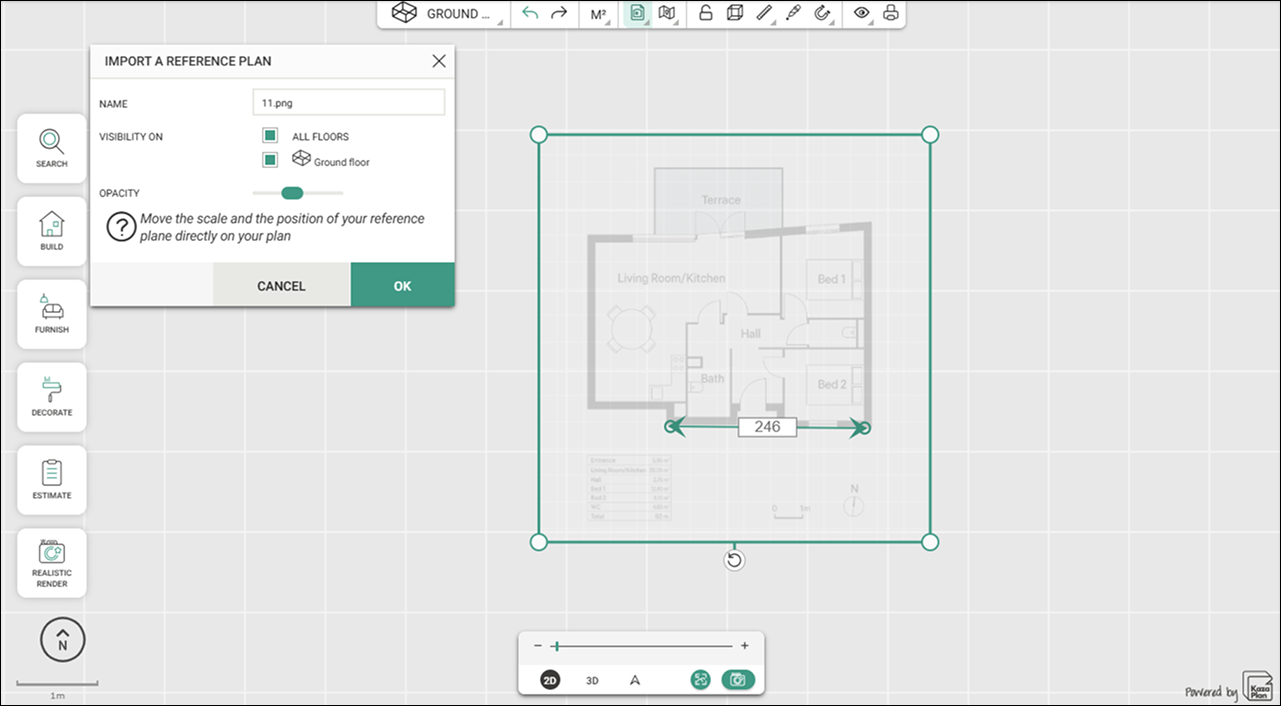Viewport: 1281px width, 706px height.
Task: Click the top-left corner resize handle
Action: tap(538, 134)
